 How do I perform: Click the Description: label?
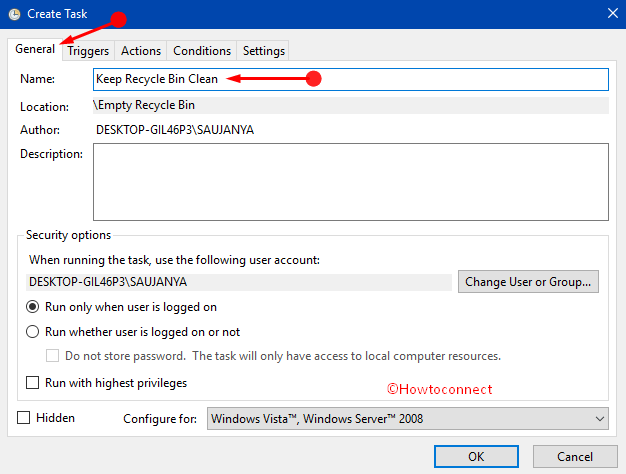coord(52,154)
